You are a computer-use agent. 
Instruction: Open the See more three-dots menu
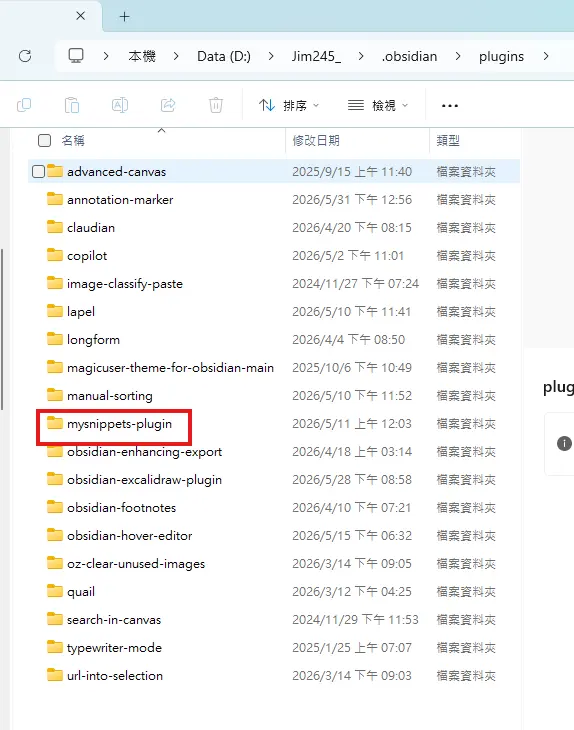[450, 106]
